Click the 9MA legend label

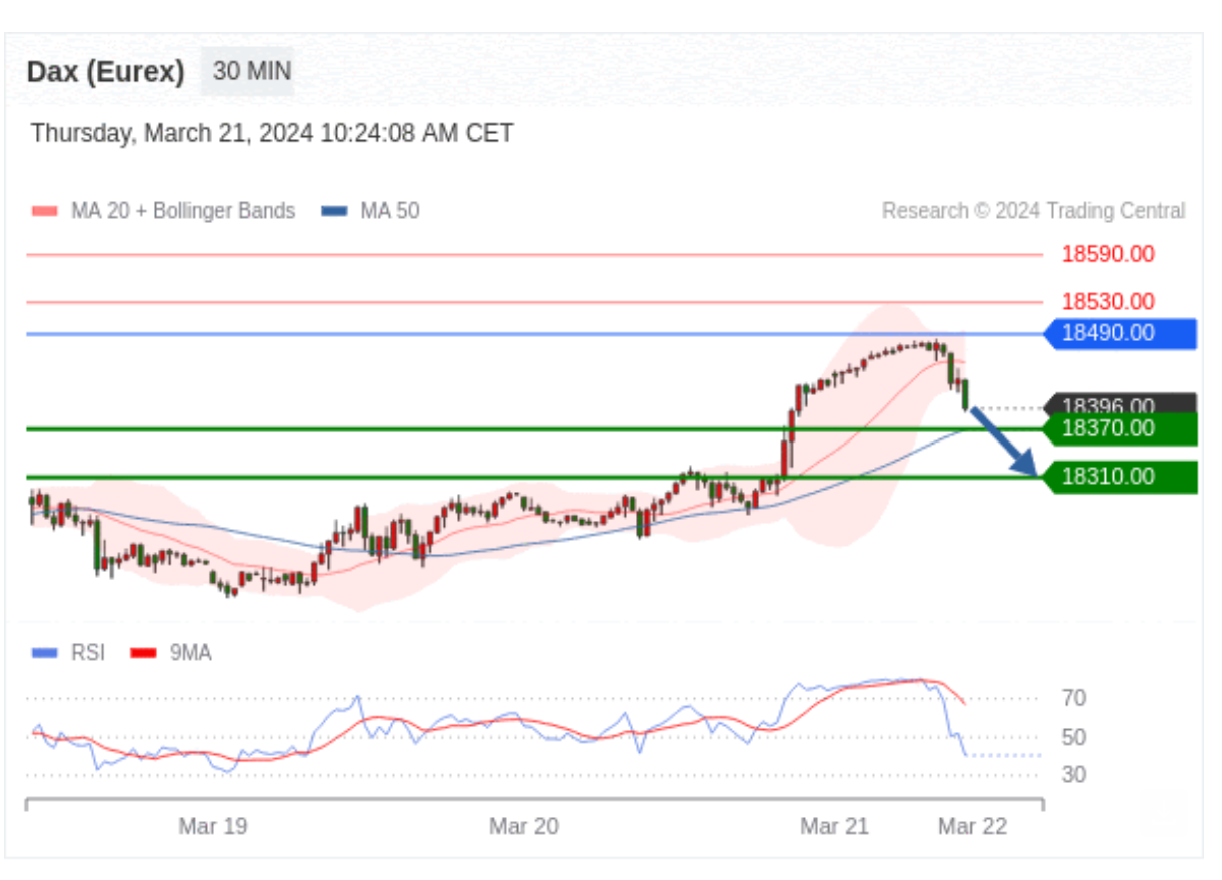coord(191,654)
